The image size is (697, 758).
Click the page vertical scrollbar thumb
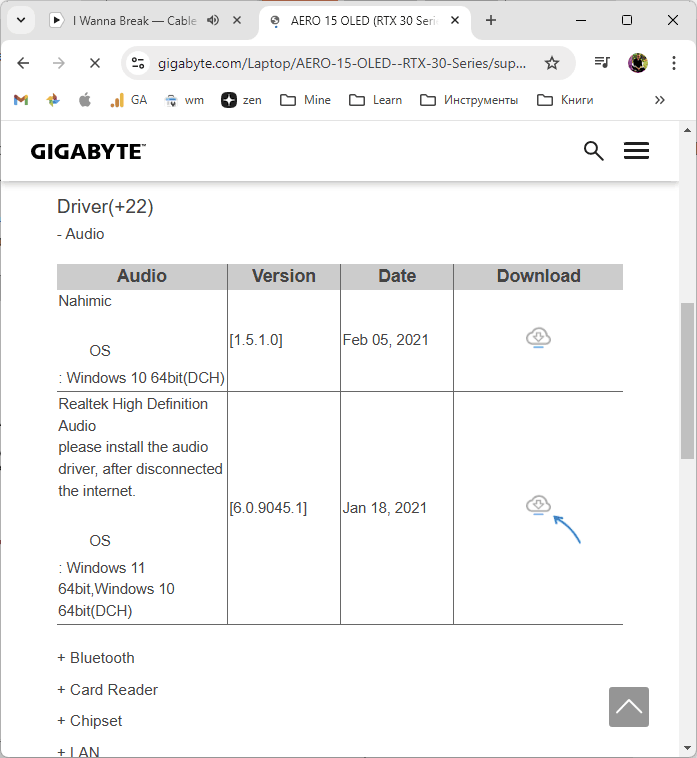pos(687,380)
